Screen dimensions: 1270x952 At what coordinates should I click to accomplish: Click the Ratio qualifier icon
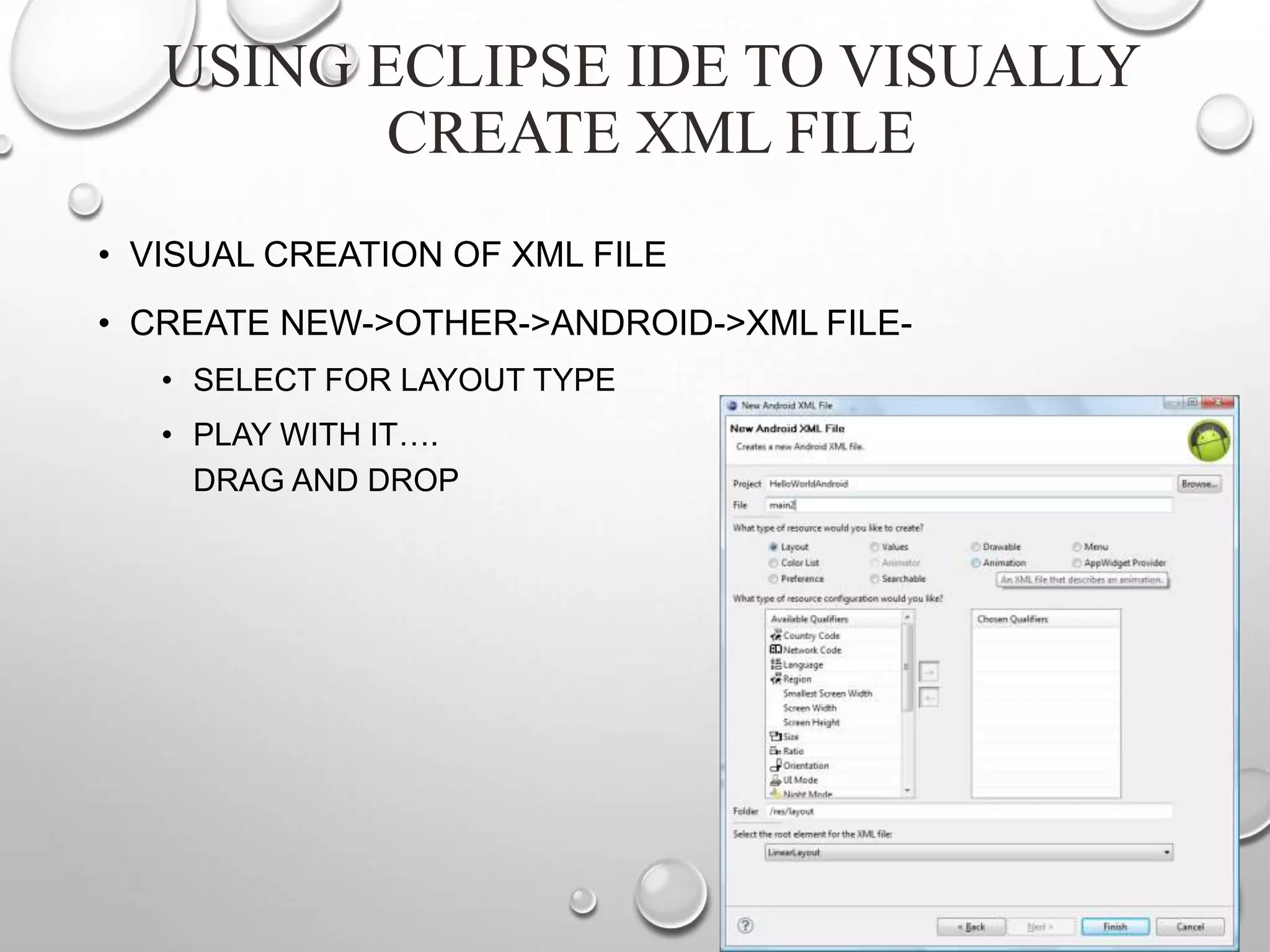pos(776,751)
